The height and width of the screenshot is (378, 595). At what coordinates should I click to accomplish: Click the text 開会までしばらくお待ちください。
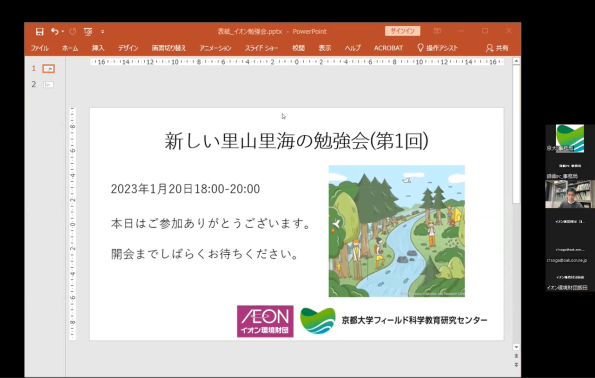point(205,254)
